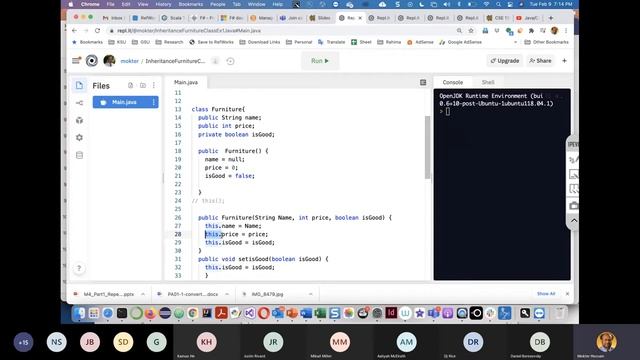Select Main.java in the file tree
640x360 pixels.
click(x=125, y=102)
